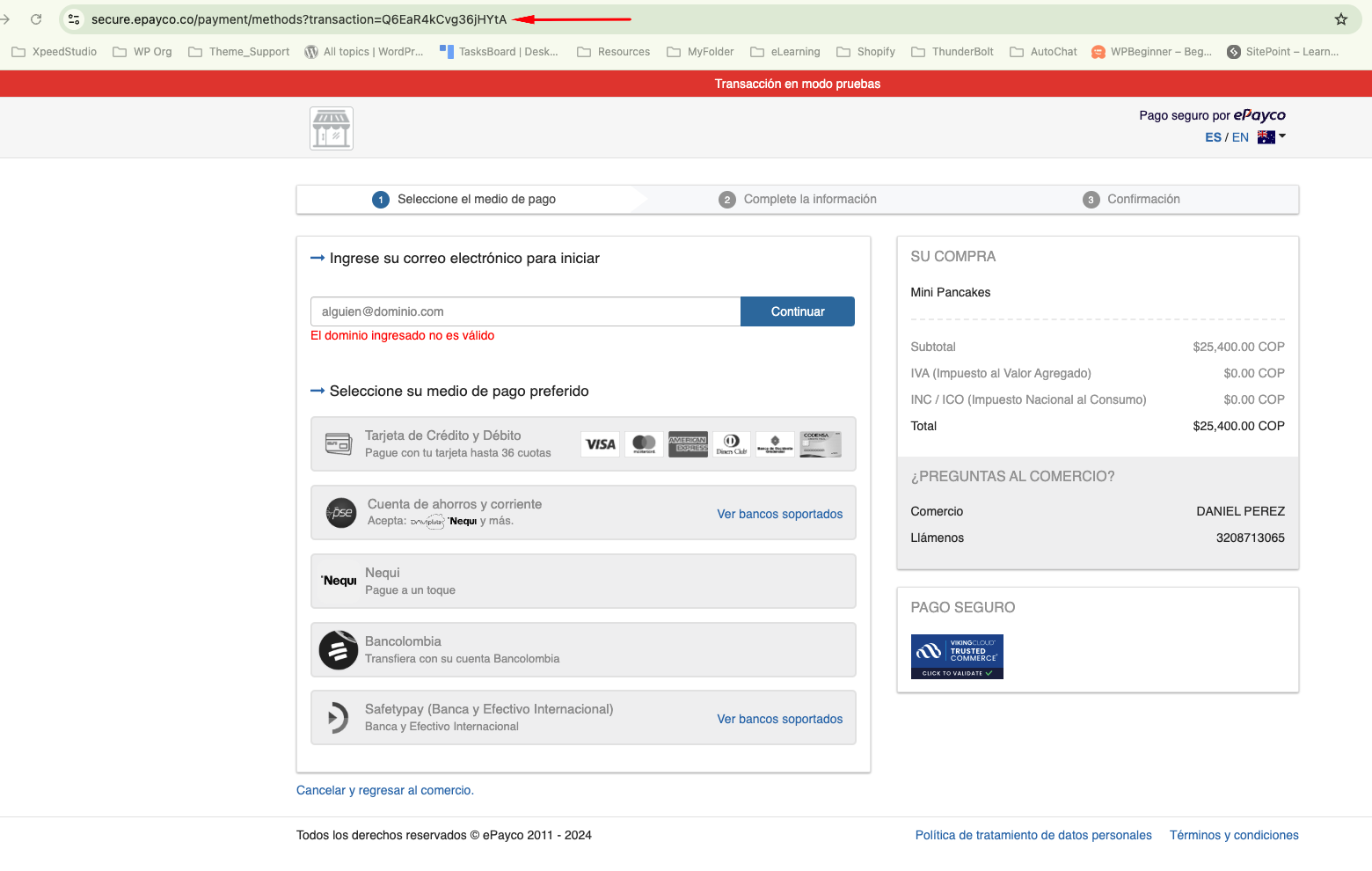Open the Shopify bookmarks folder
This screenshot has height=871, width=1372.
click(866, 52)
